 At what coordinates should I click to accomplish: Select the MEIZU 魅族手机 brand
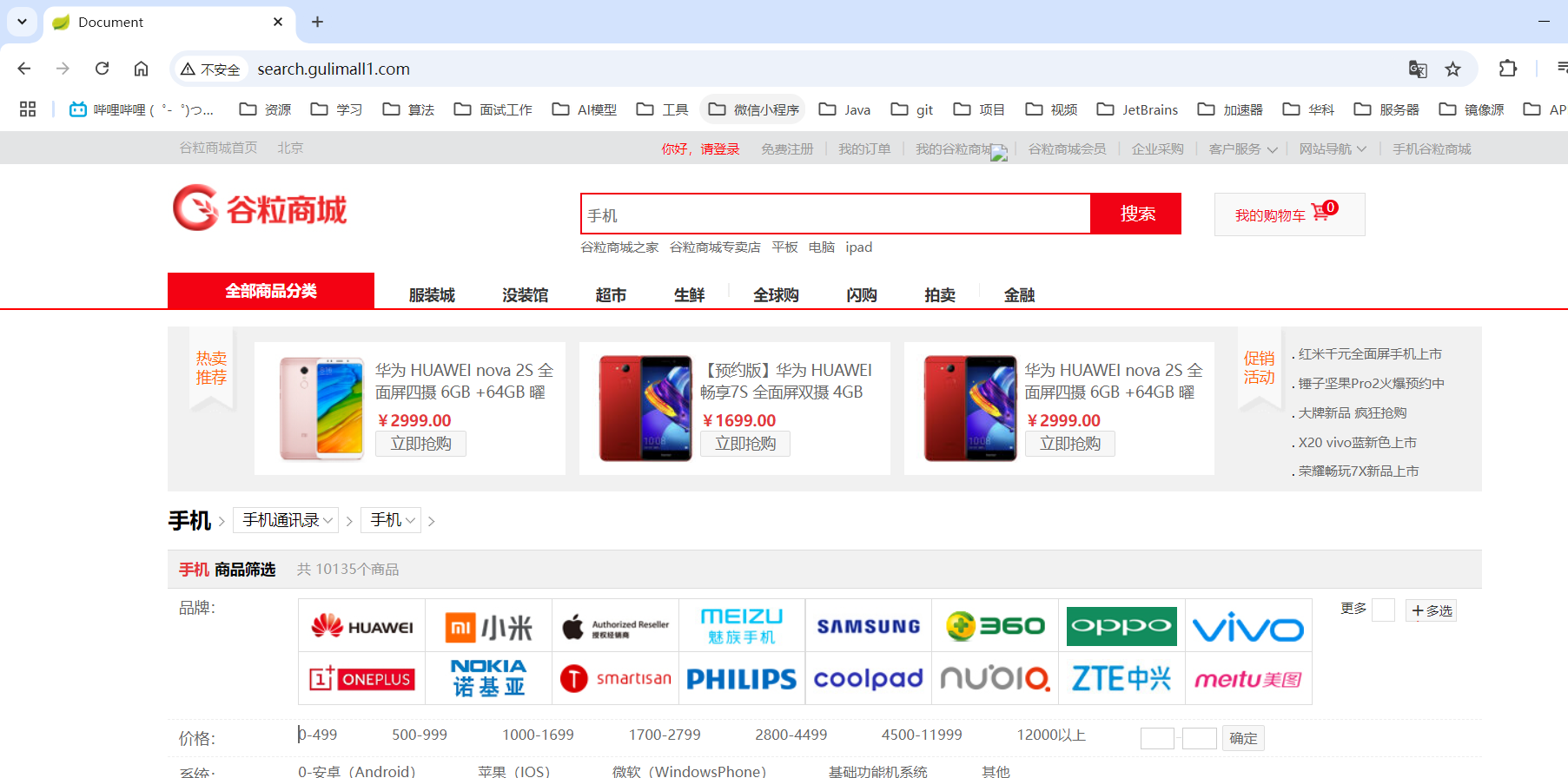pos(742,626)
